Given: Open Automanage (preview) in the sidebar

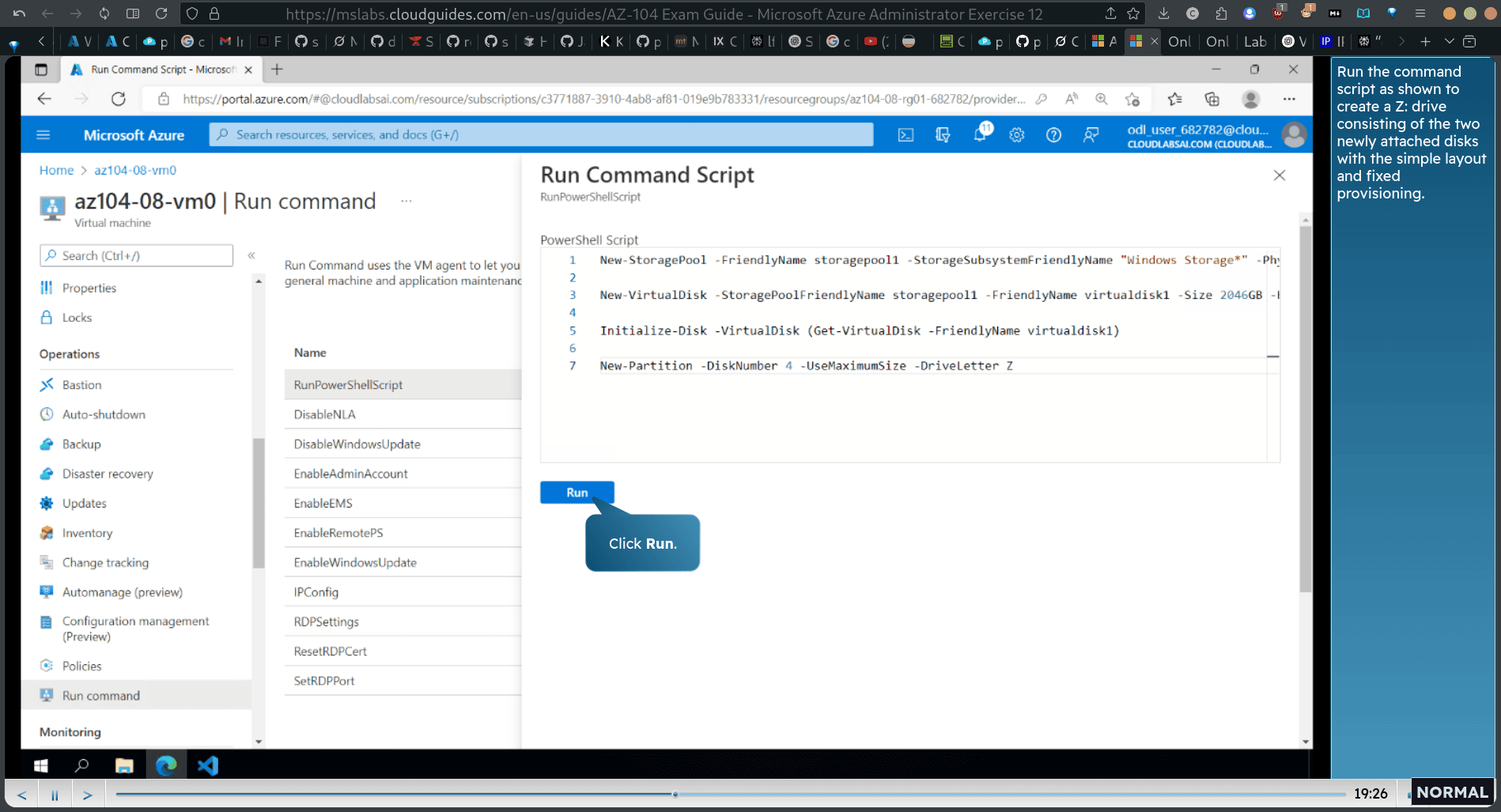Looking at the screenshot, I should click(x=122, y=591).
